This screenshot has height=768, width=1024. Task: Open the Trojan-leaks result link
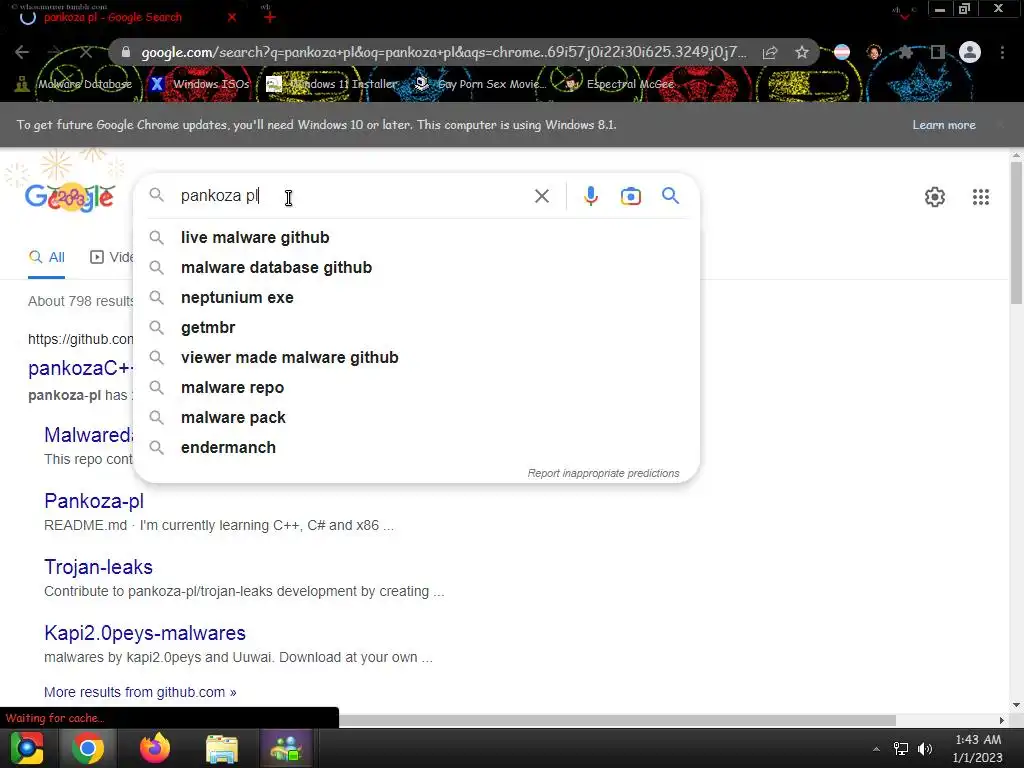(x=98, y=568)
